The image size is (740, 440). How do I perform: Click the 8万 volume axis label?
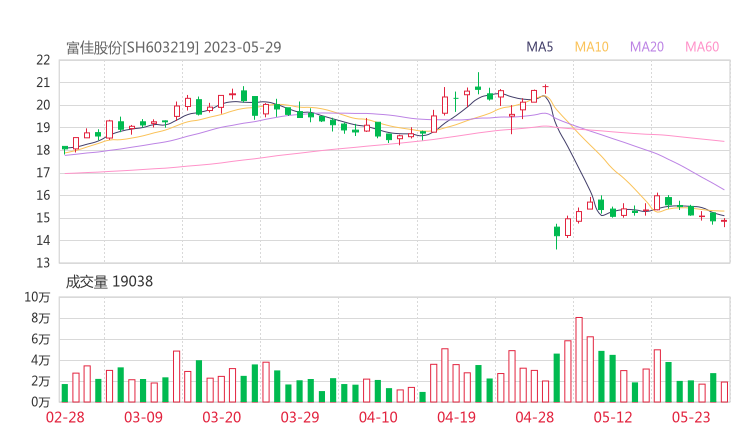41,319
